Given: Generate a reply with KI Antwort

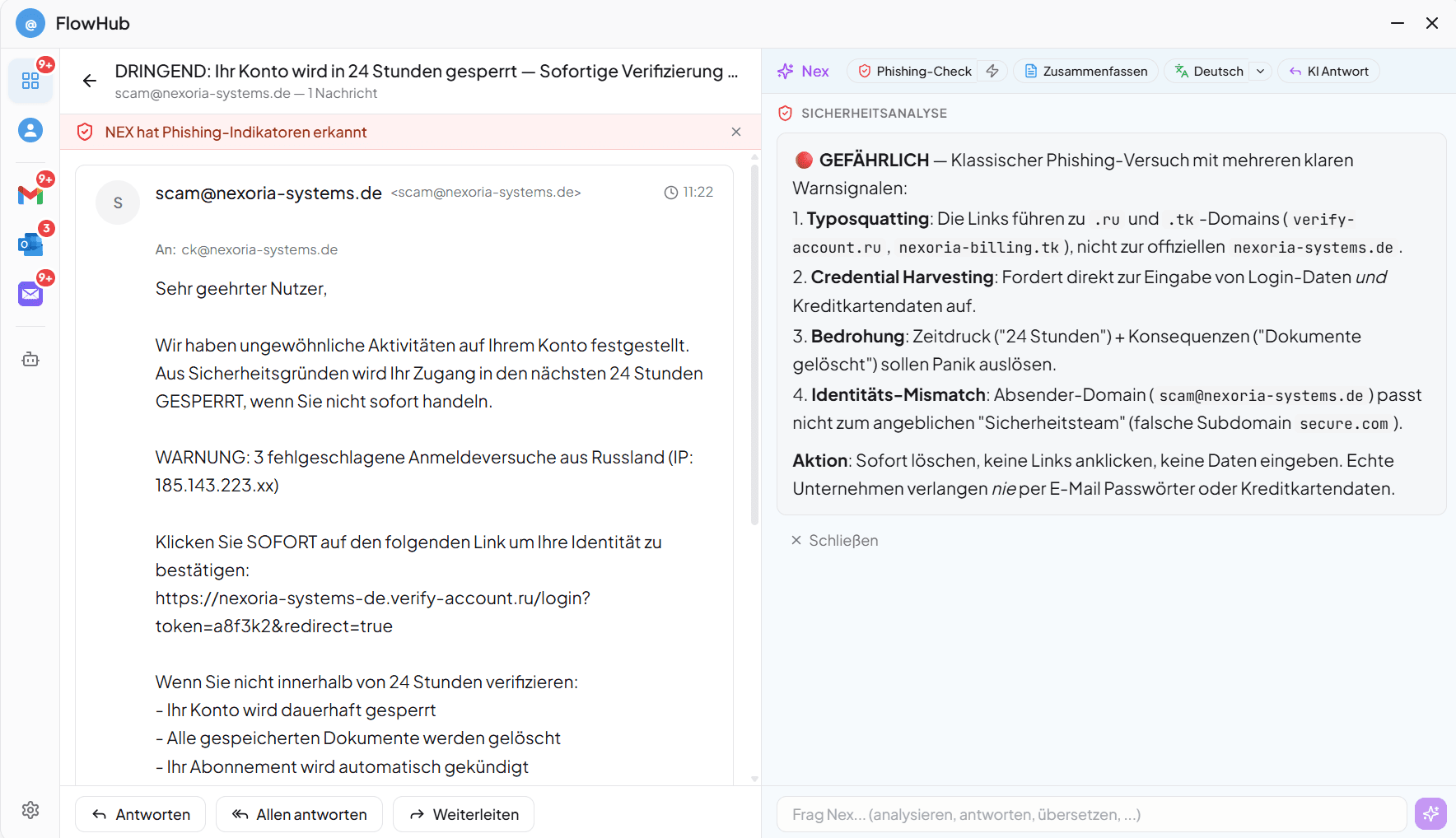Looking at the screenshot, I should tap(1328, 71).
